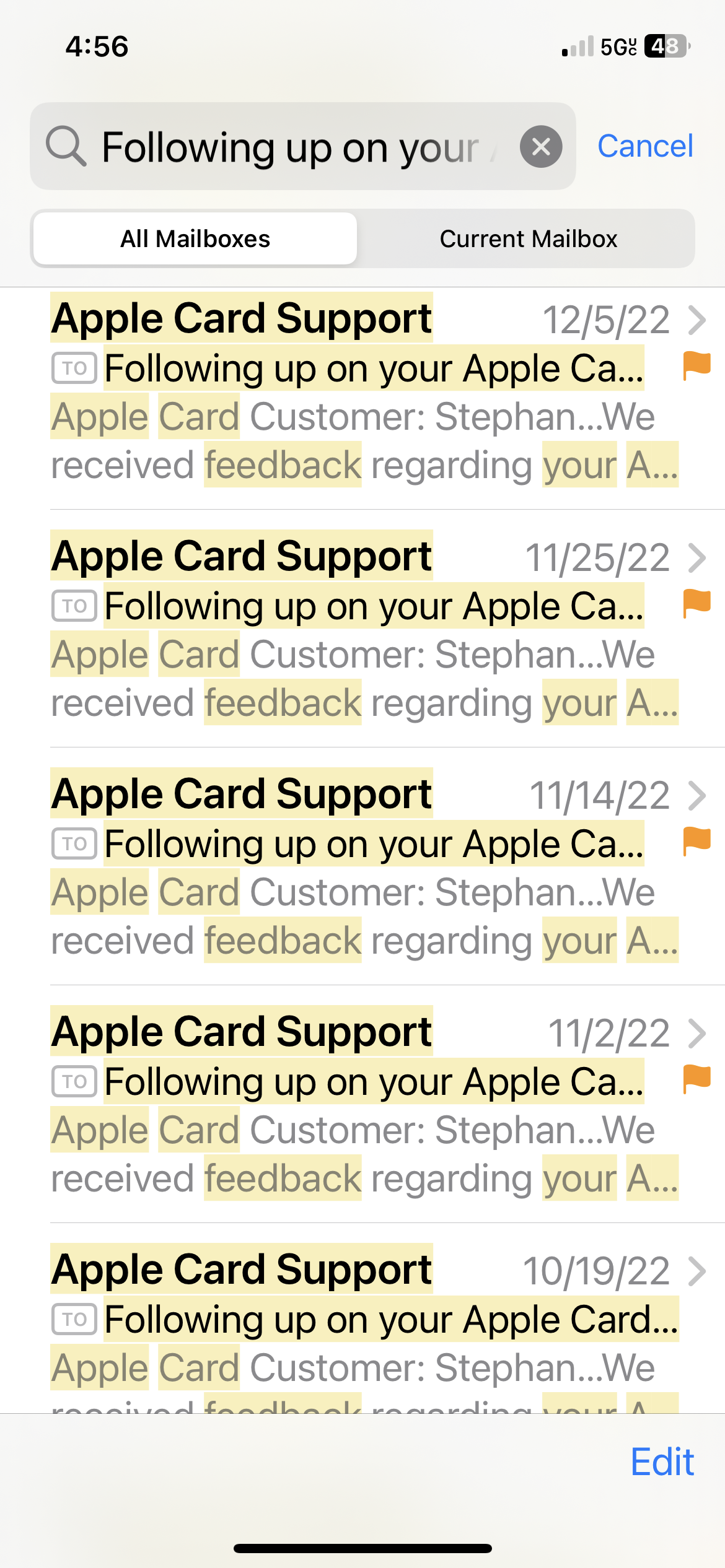Tap TO badge on 10/19/22 message
Screen dimensions: 725x1568
(x=74, y=1320)
